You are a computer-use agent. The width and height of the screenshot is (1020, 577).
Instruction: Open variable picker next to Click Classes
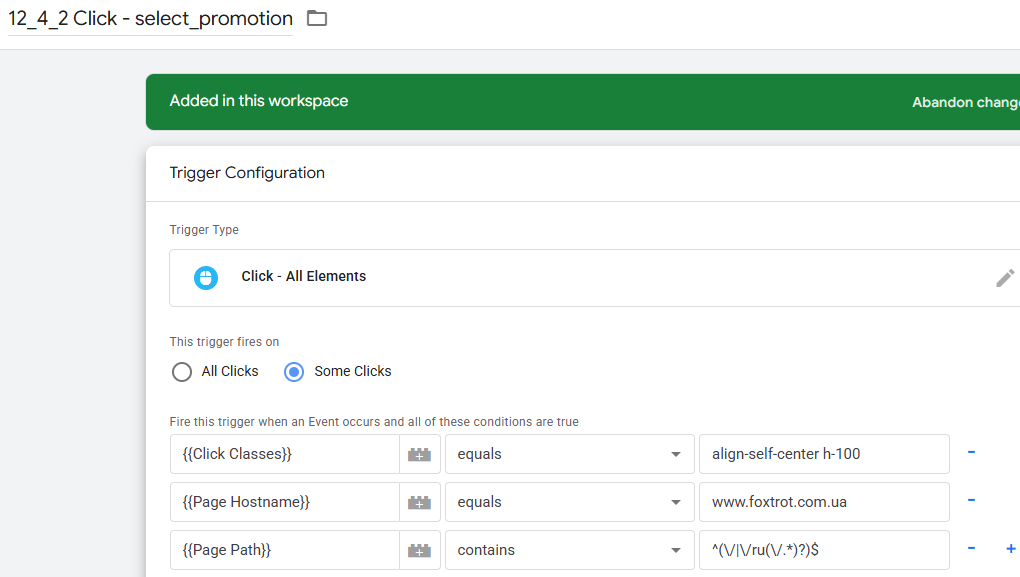click(x=419, y=454)
